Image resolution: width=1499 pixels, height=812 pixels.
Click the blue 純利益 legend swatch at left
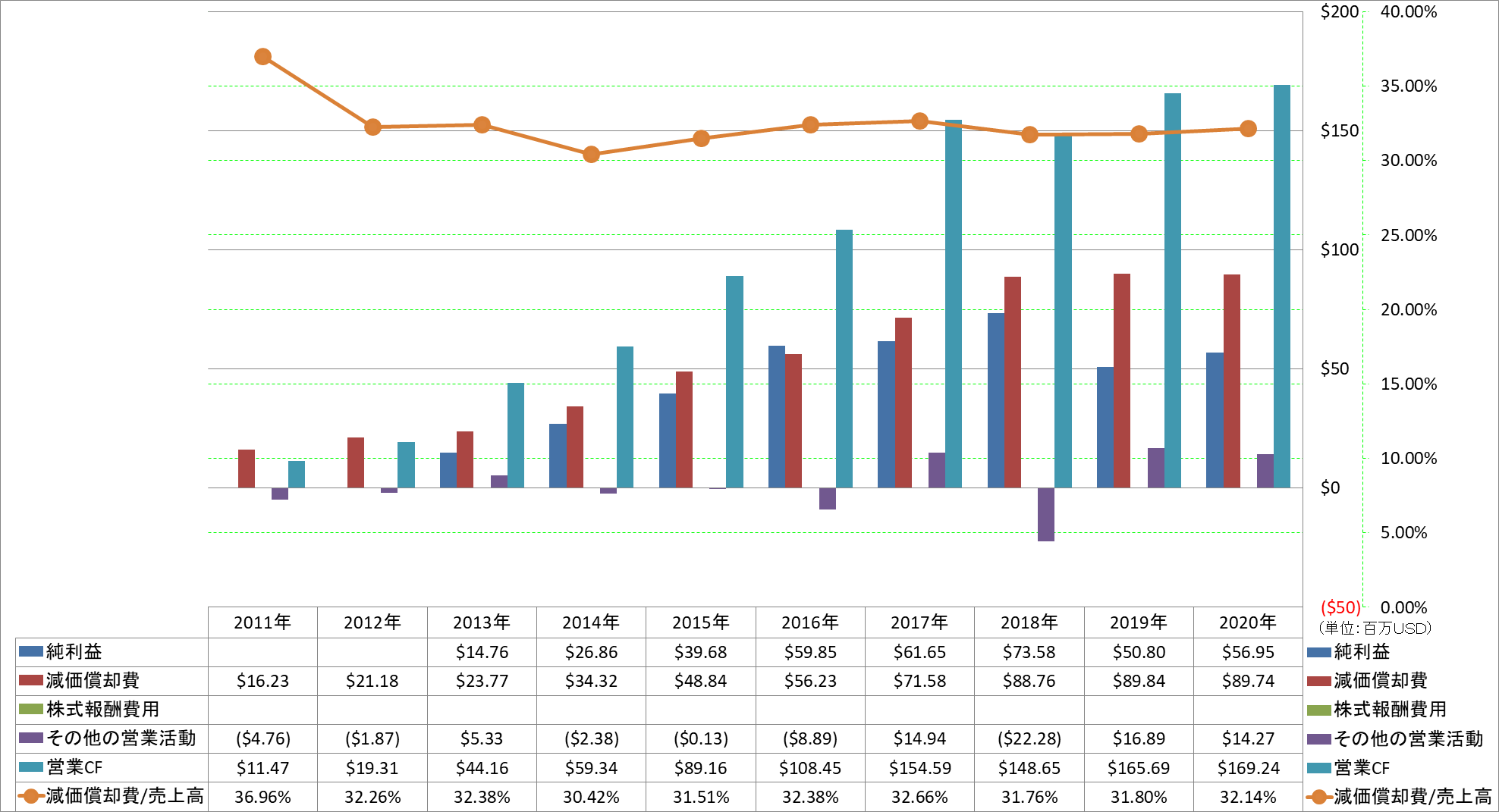[31, 651]
